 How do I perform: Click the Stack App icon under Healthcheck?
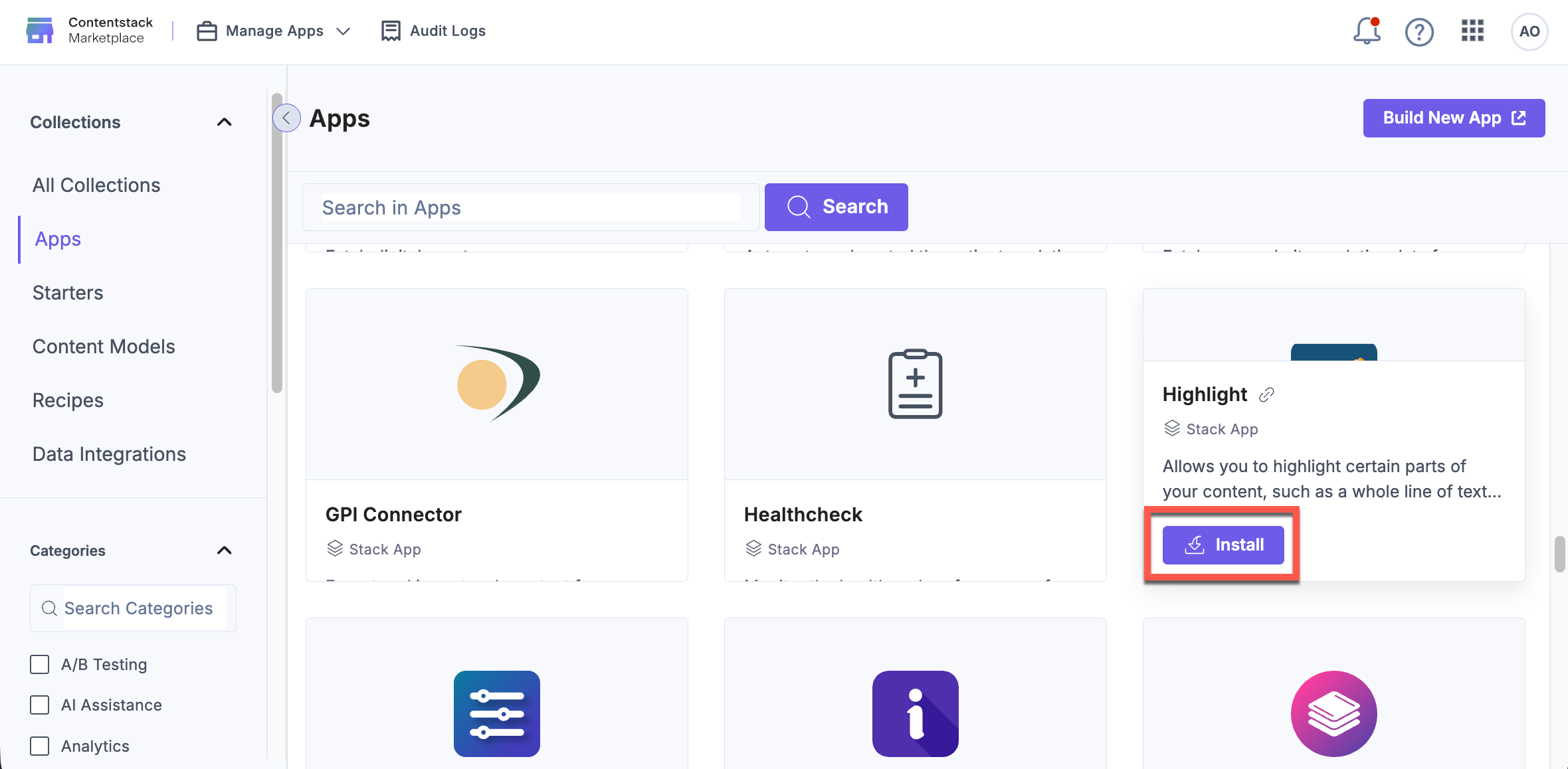point(753,549)
